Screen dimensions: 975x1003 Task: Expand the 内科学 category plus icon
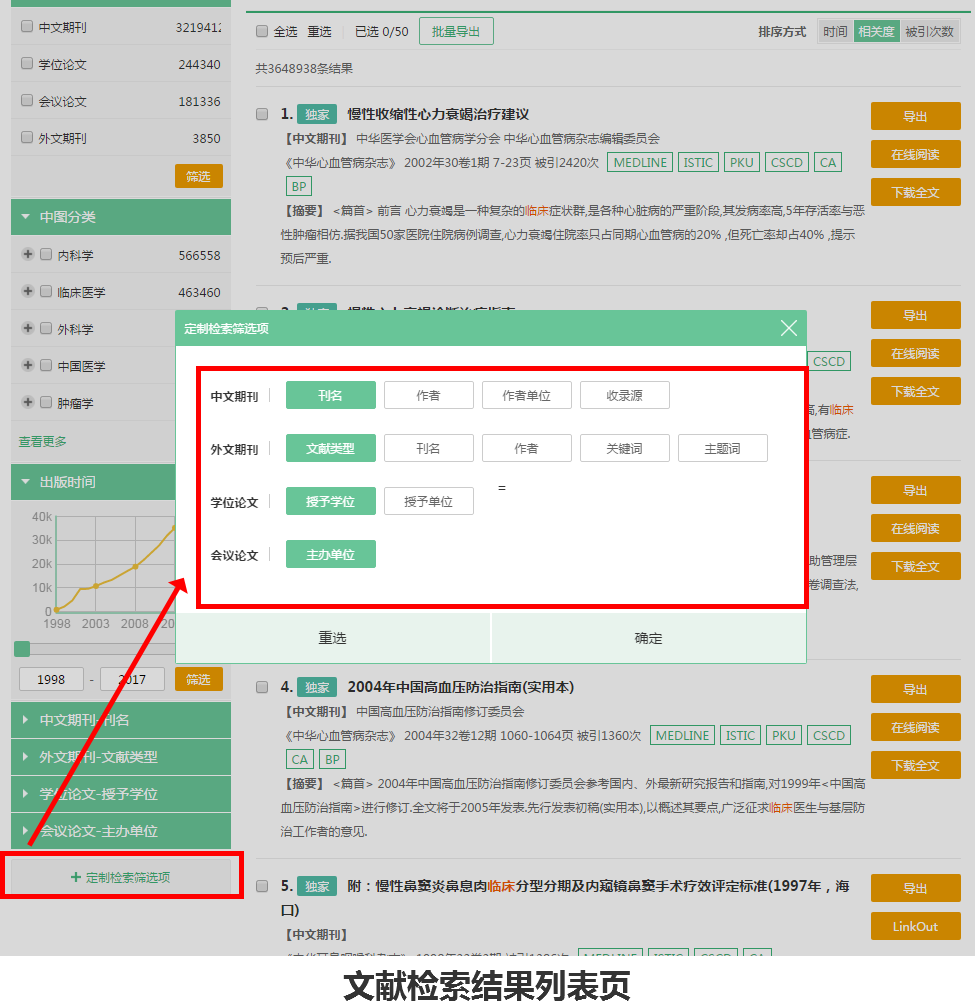tap(28, 255)
